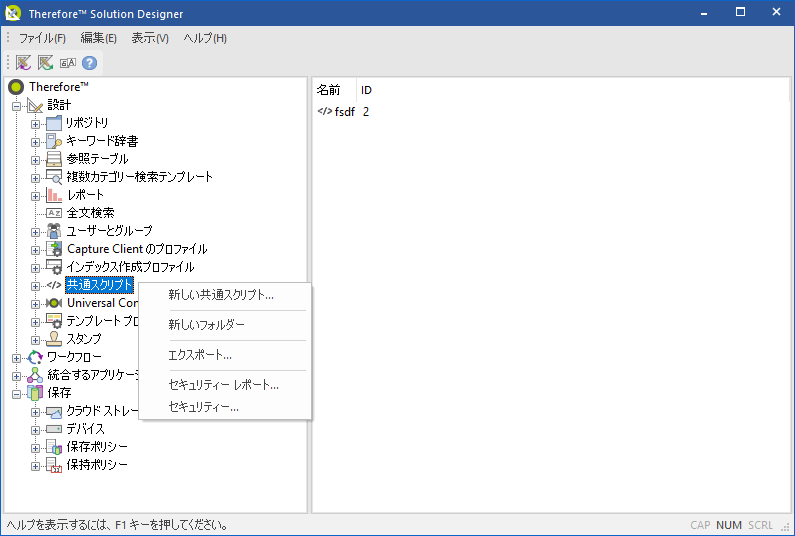Click the Capture Client profile icon
This screenshot has height=536, width=795.
coord(54,249)
